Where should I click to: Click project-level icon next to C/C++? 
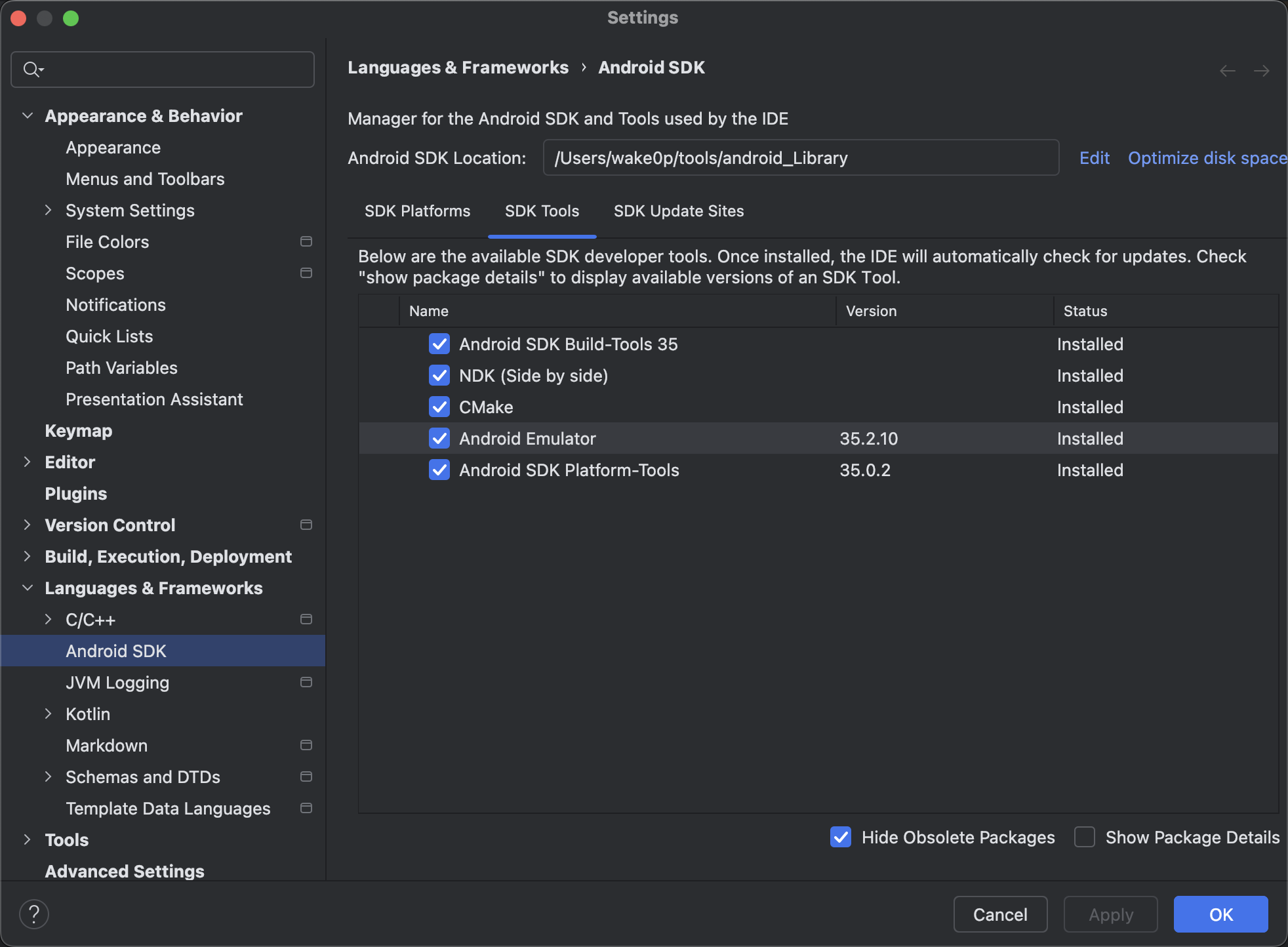click(x=306, y=619)
